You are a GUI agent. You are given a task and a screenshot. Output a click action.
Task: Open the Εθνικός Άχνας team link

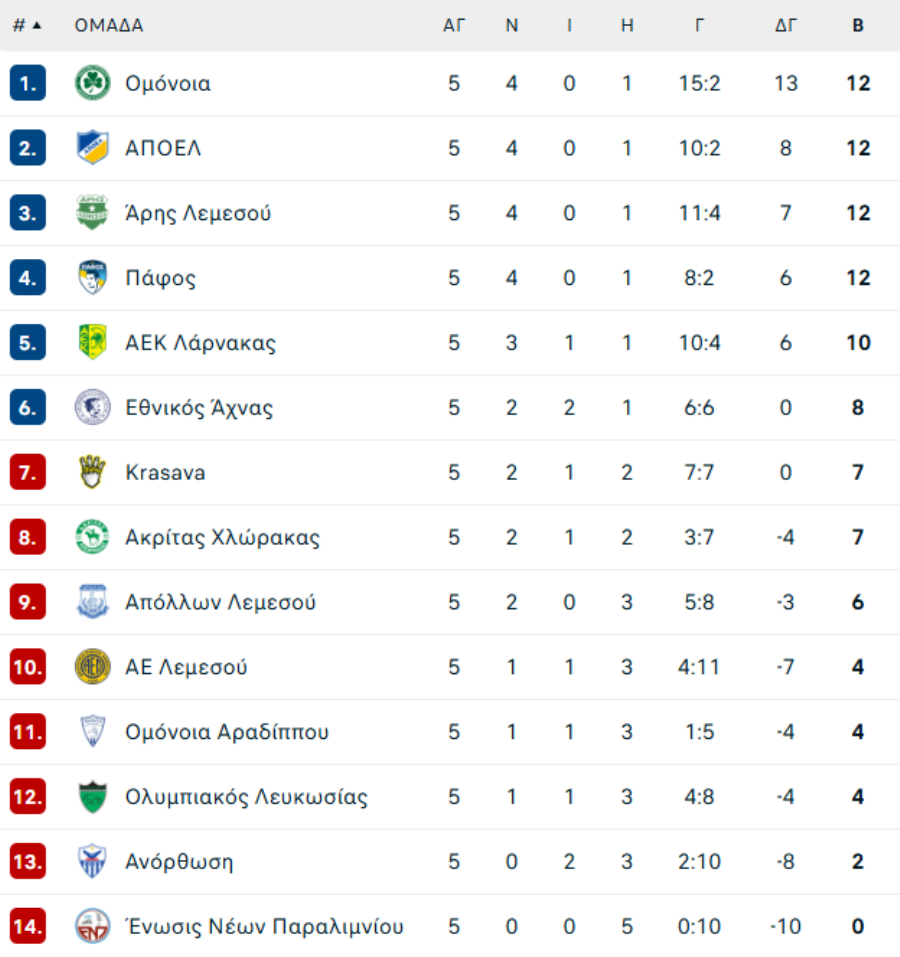pyautogui.click(x=199, y=408)
